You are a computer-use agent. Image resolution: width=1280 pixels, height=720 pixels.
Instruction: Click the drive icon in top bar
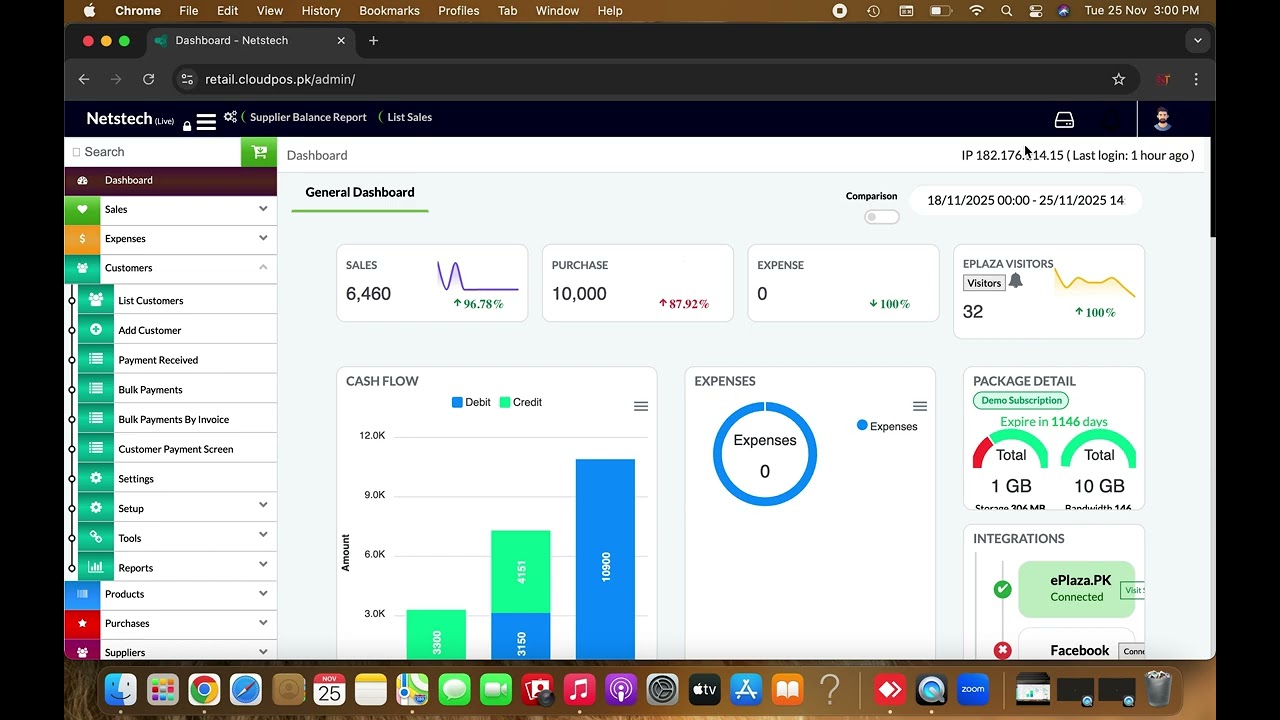point(1064,120)
